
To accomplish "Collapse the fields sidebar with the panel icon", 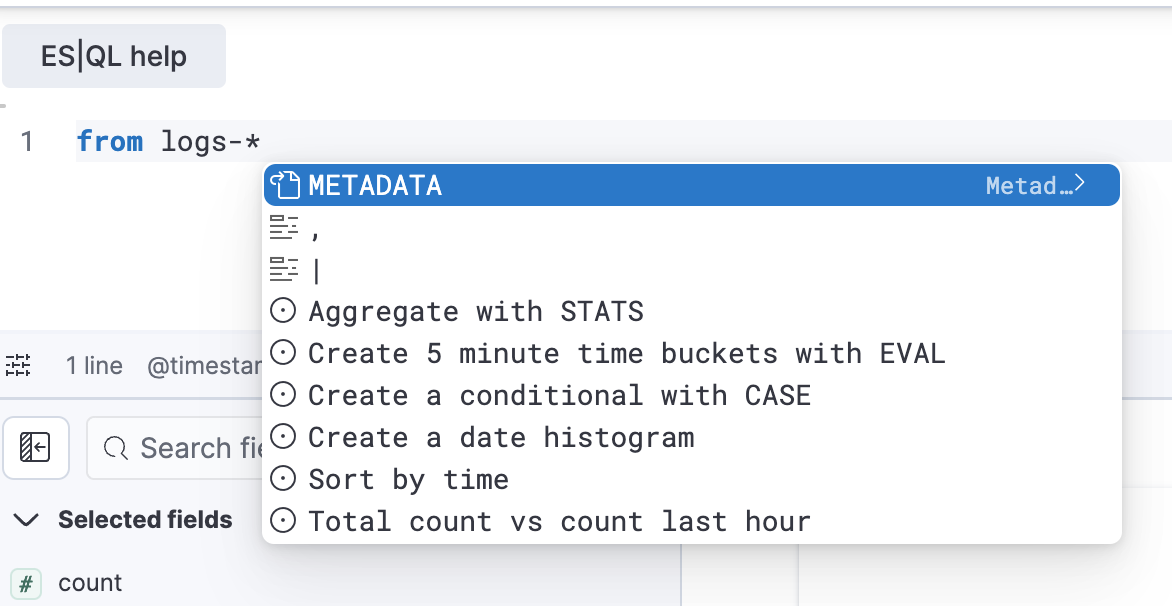I will pyautogui.click(x=36, y=448).
